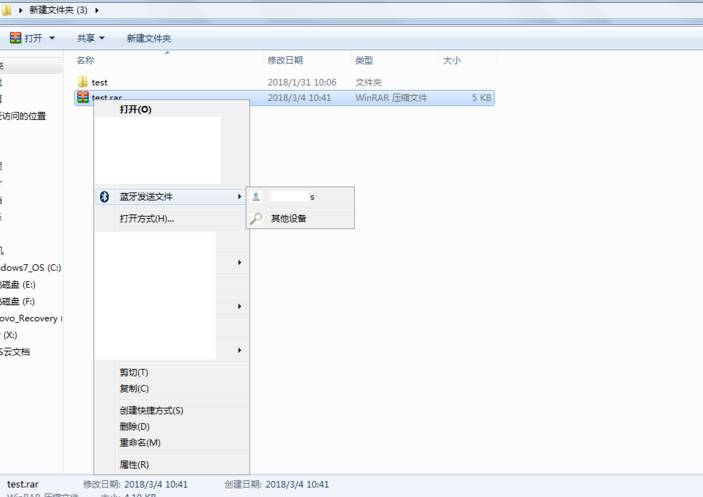Select 剪切(T) in context menu
This screenshot has height=497, width=703.
tap(134, 372)
